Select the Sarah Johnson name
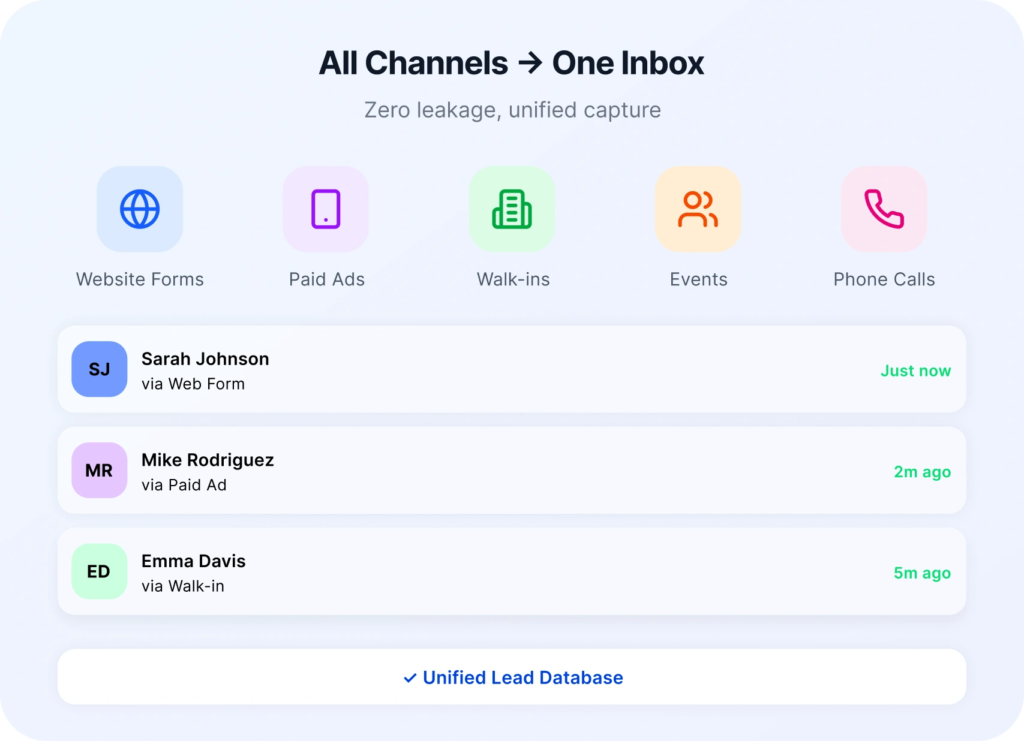This screenshot has height=741, width=1024. [205, 359]
